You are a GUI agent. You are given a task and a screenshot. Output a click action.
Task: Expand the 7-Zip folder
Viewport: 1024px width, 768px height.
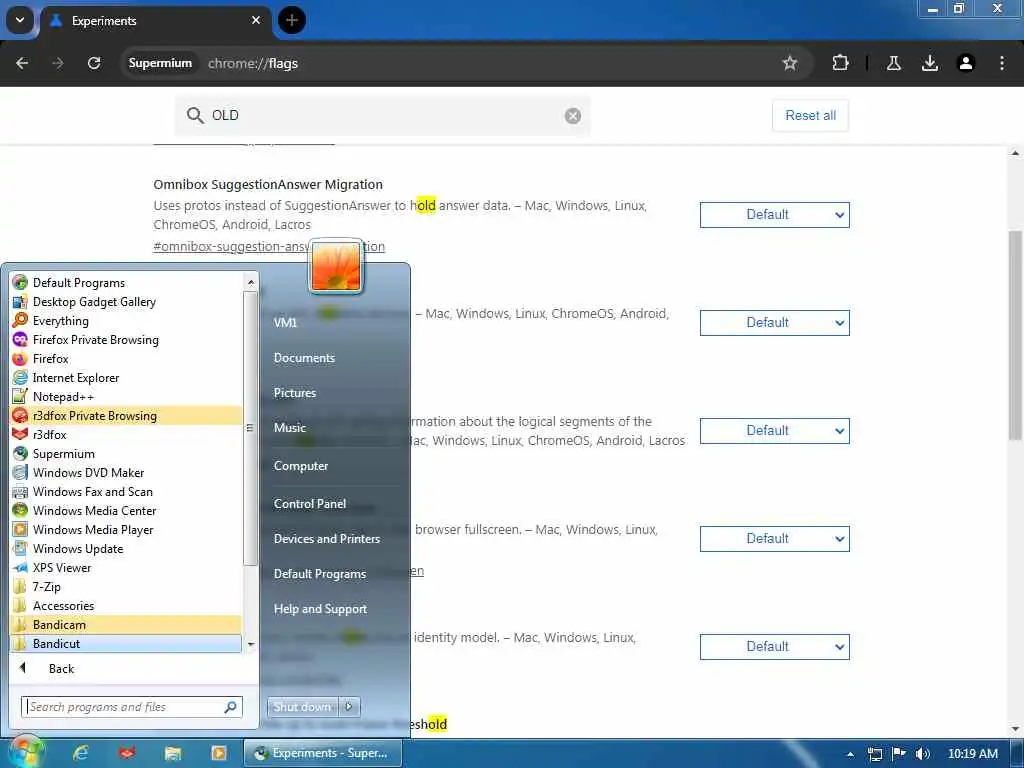coord(127,586)
